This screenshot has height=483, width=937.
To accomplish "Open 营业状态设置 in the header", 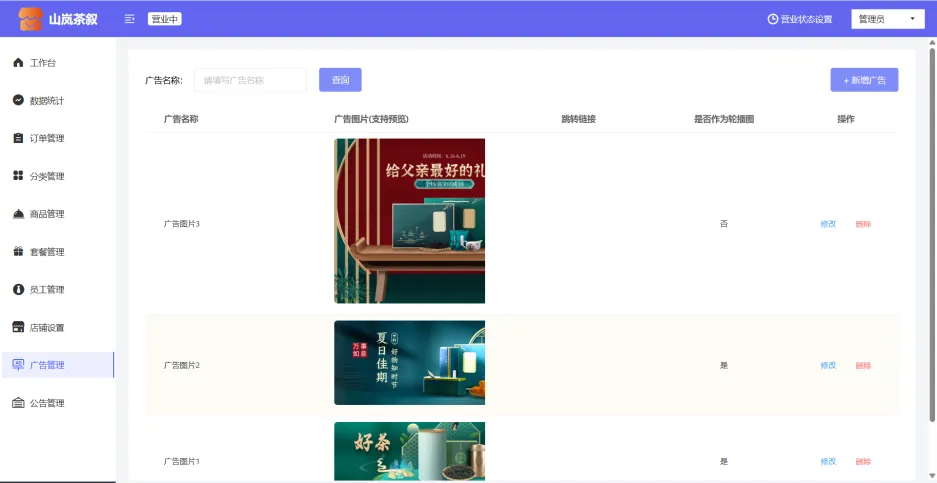I will click(x=798, y=19).
